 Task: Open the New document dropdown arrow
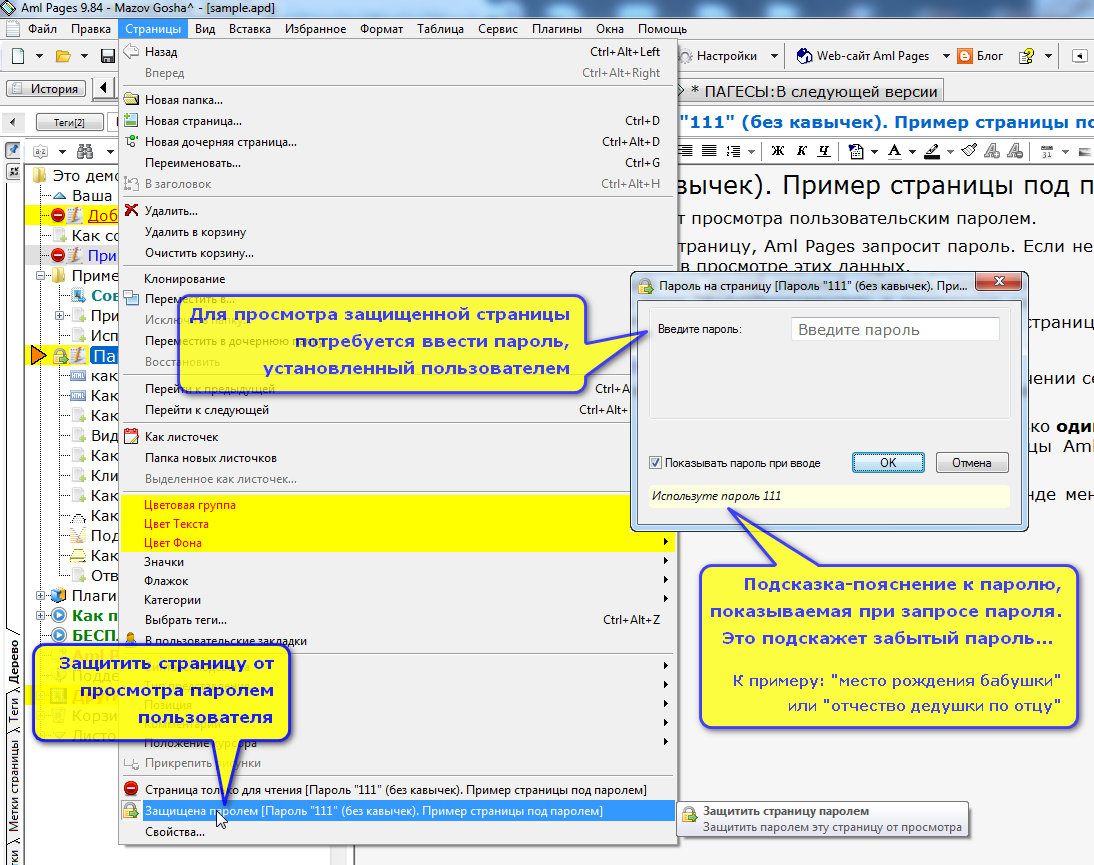pyautogui.click(x=39, y=56)
